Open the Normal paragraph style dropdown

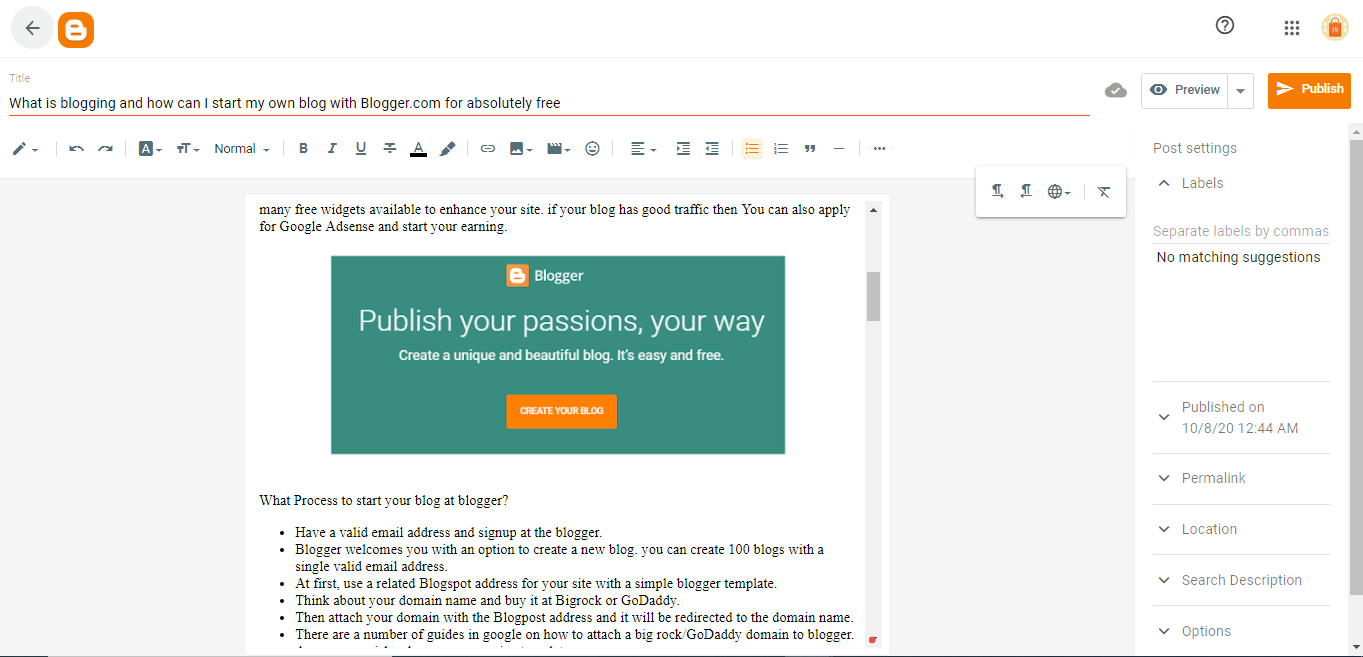pyautogui.click(x=242, y=149)
